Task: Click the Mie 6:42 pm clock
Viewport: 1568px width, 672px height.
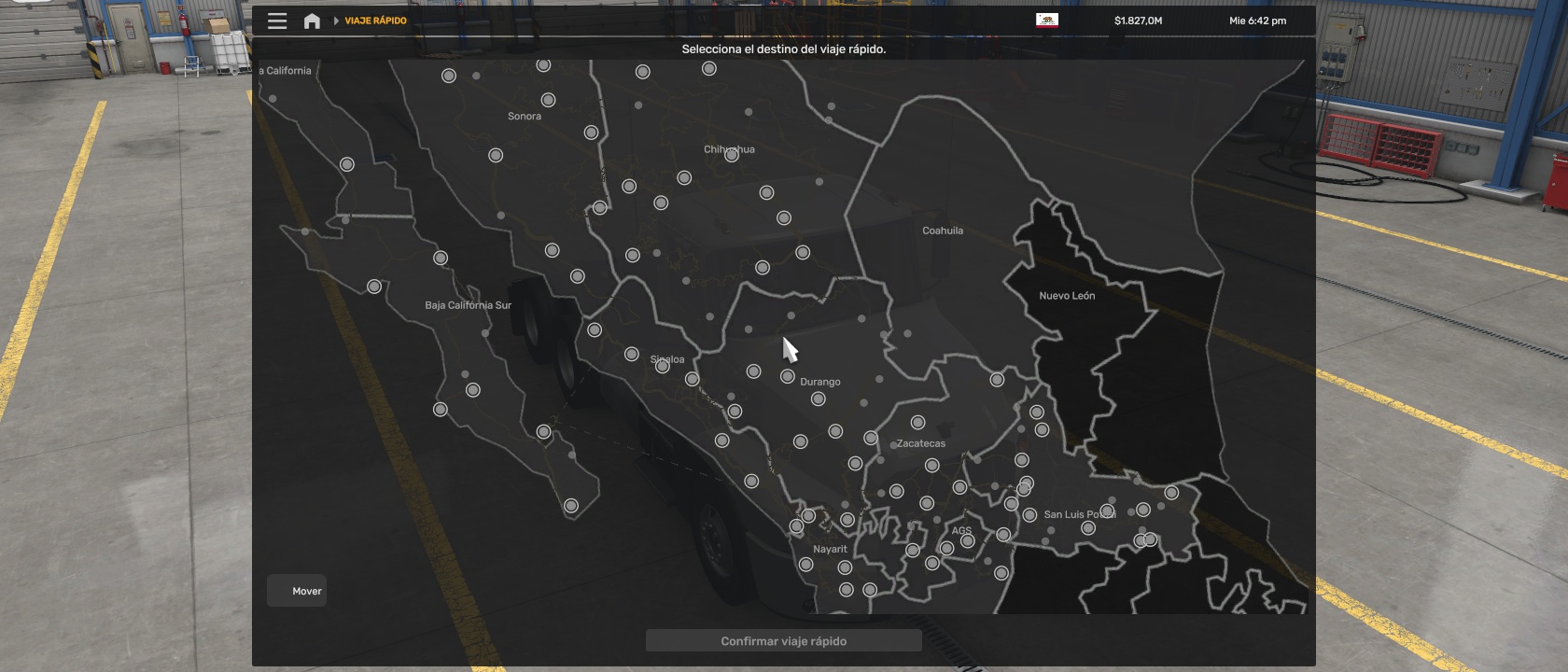Action: [x=1257, y=21]
